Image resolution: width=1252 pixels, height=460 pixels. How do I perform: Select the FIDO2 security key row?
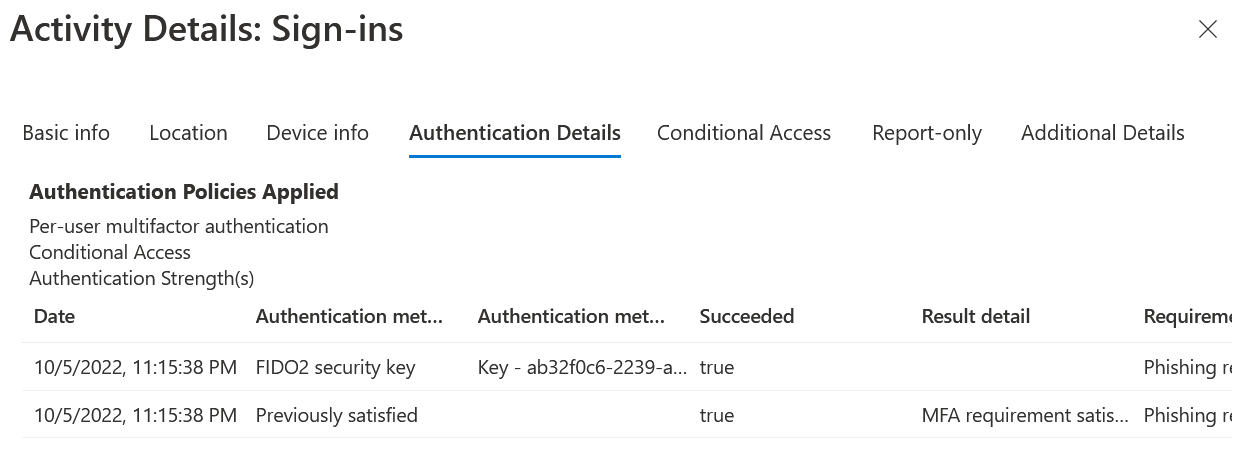pos(335,367)
